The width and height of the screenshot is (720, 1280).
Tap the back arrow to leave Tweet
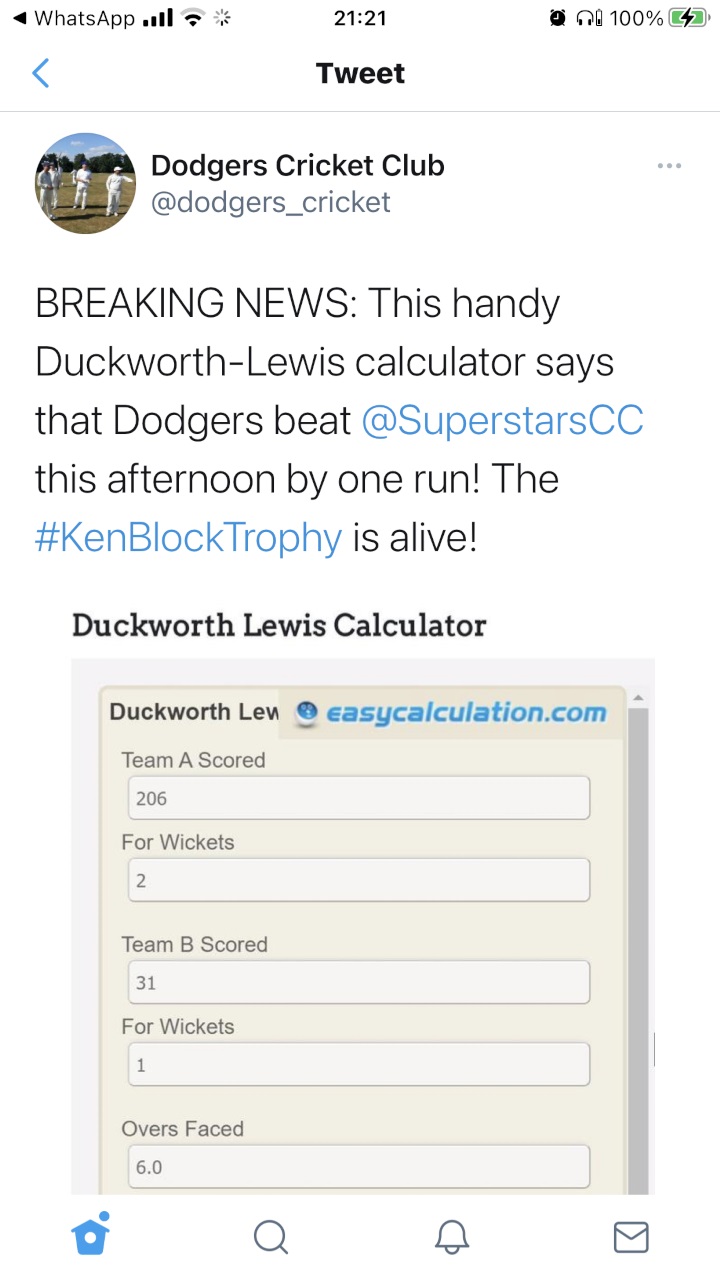click(x=41, y=73)
